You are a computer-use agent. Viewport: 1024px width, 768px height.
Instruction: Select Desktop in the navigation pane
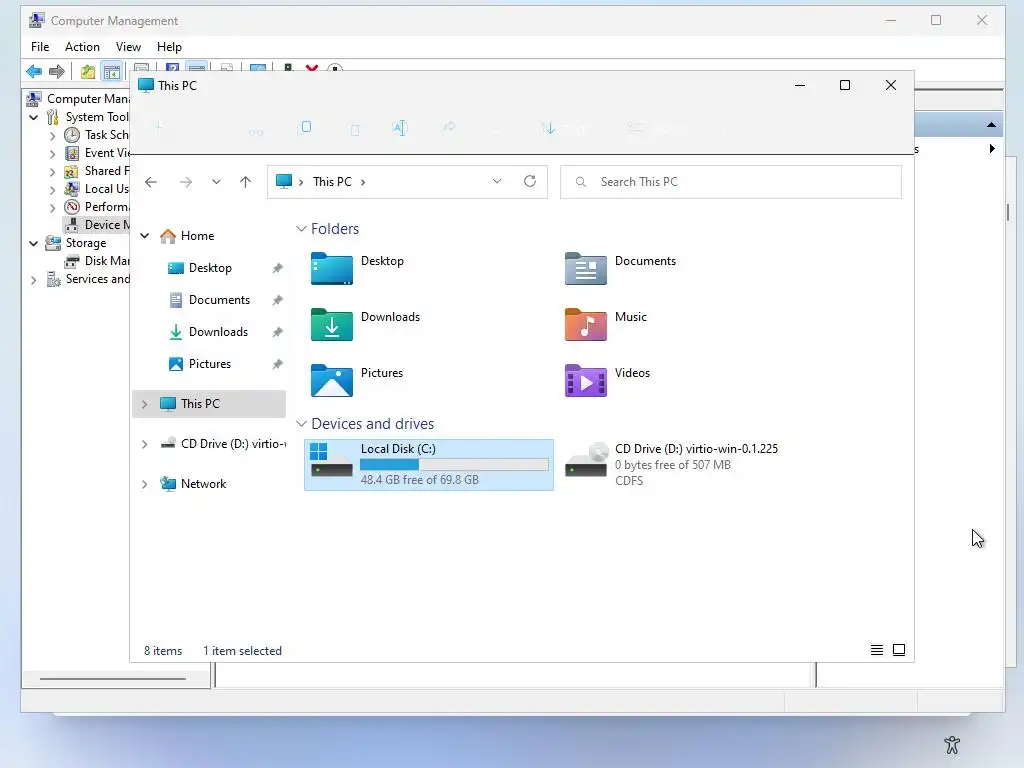[210, 268]
